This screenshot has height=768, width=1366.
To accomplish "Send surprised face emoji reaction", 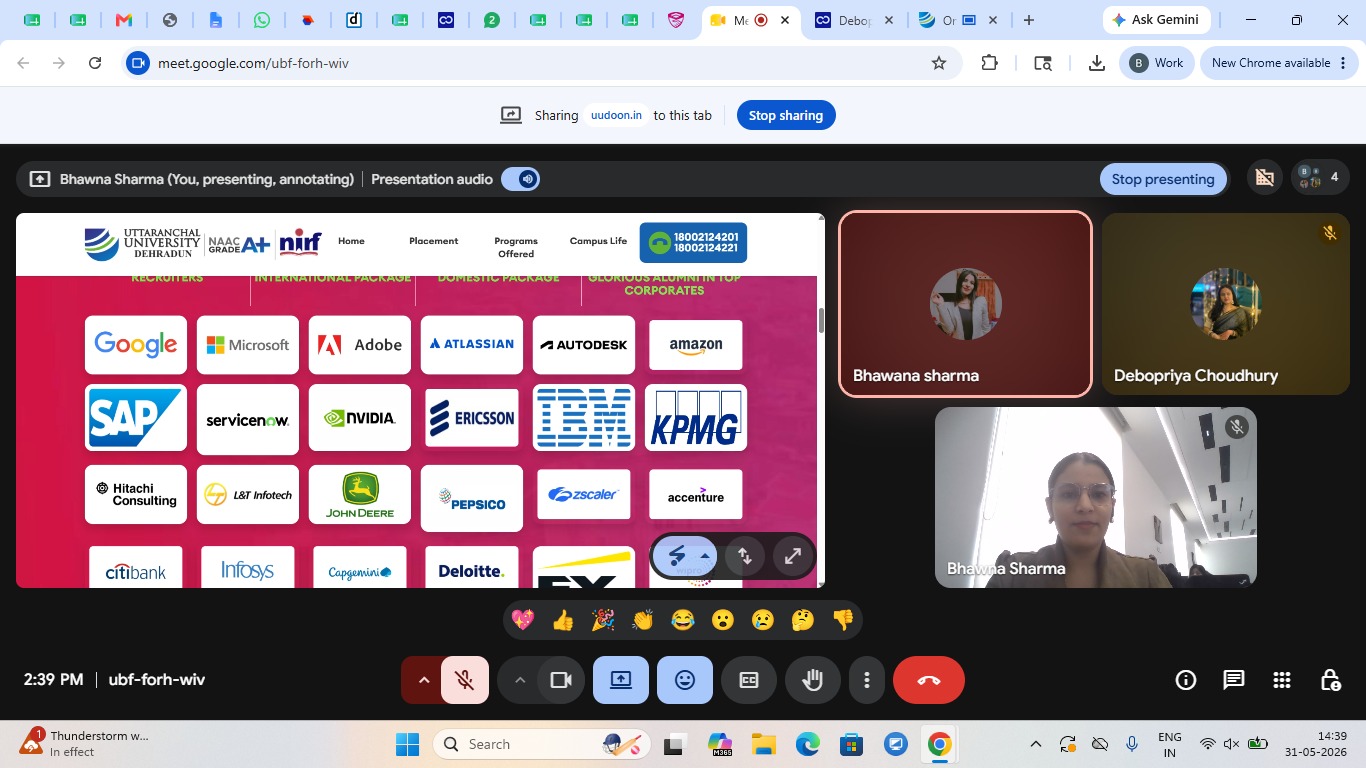I will coord(723,620).
